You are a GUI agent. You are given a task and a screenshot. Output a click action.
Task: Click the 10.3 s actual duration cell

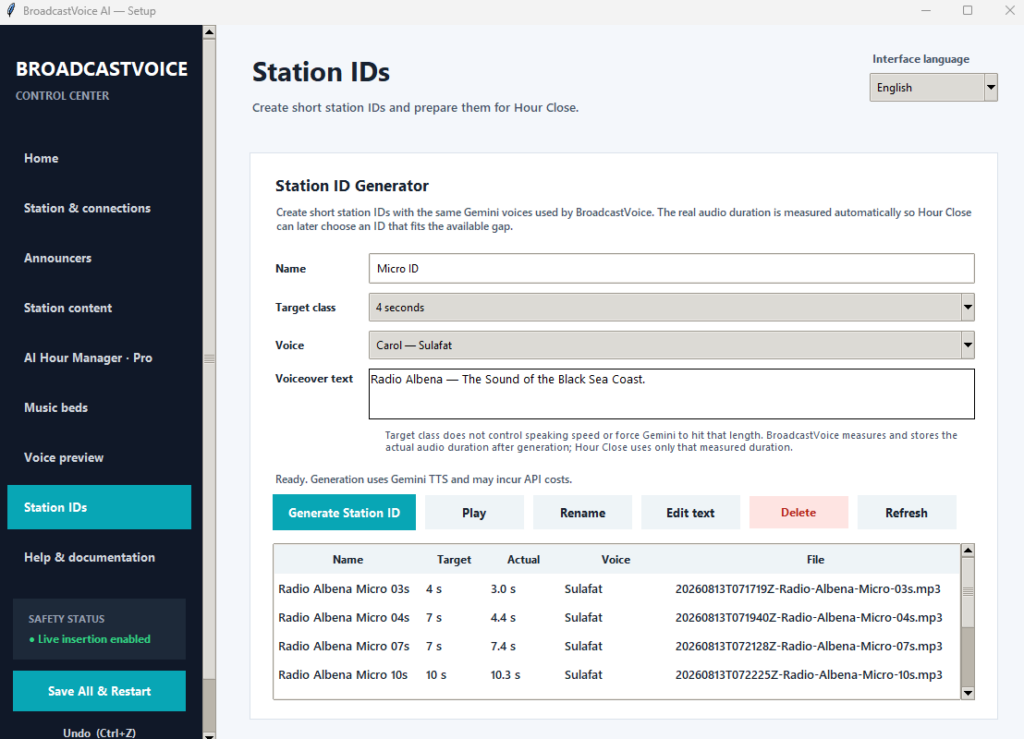pos(505,675)
